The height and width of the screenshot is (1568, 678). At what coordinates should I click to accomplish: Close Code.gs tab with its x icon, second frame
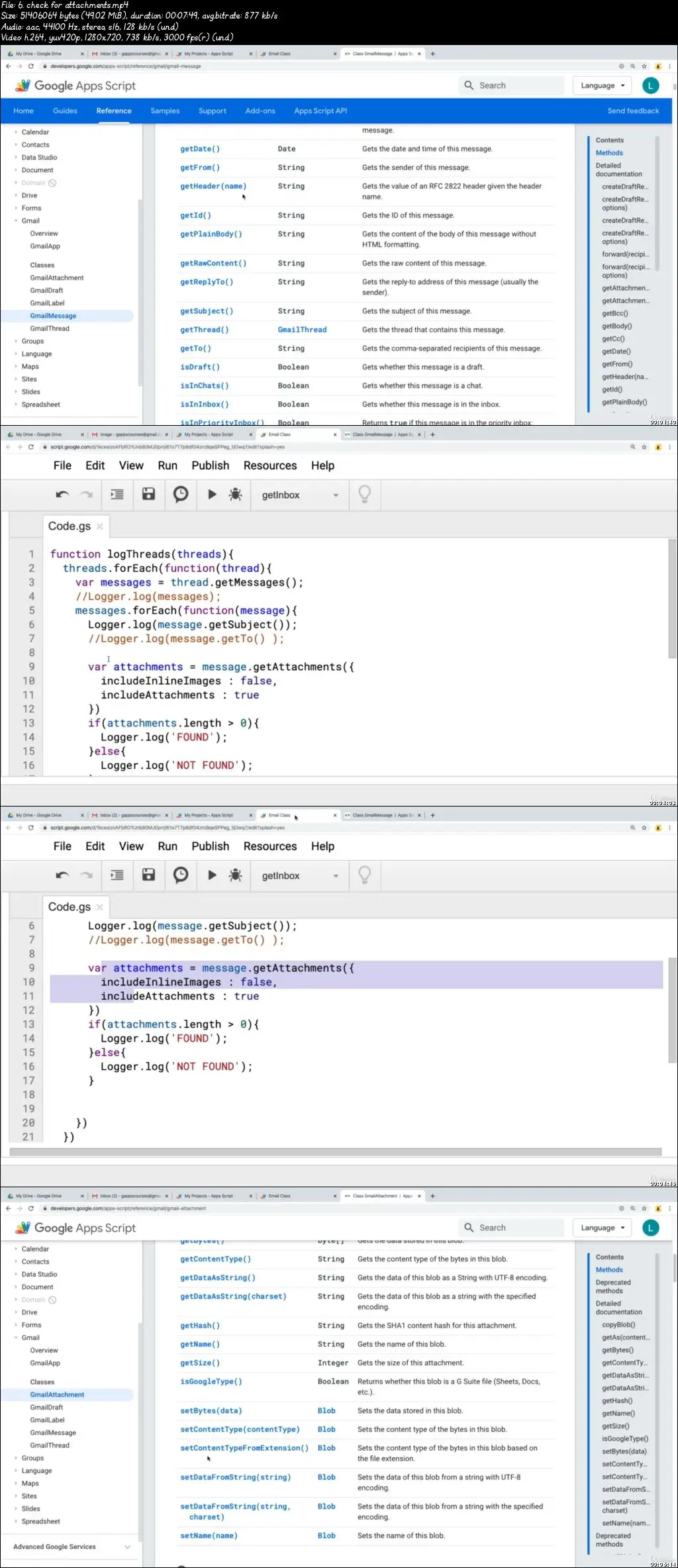click(100, 526)
